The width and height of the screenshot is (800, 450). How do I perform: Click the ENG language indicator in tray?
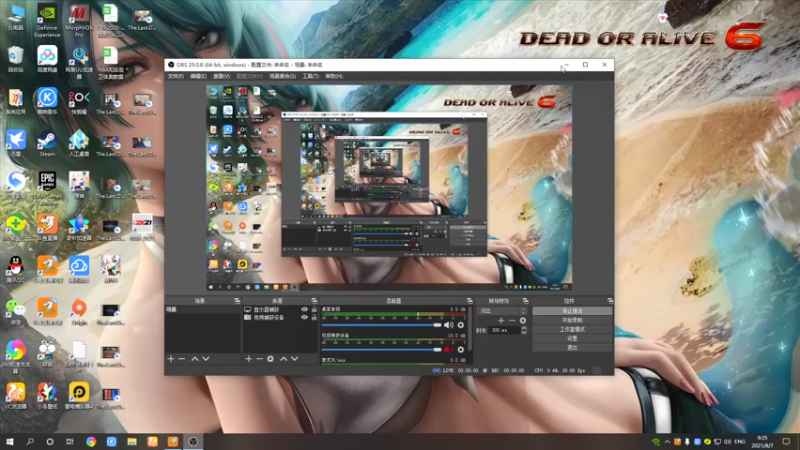point(740,442)
